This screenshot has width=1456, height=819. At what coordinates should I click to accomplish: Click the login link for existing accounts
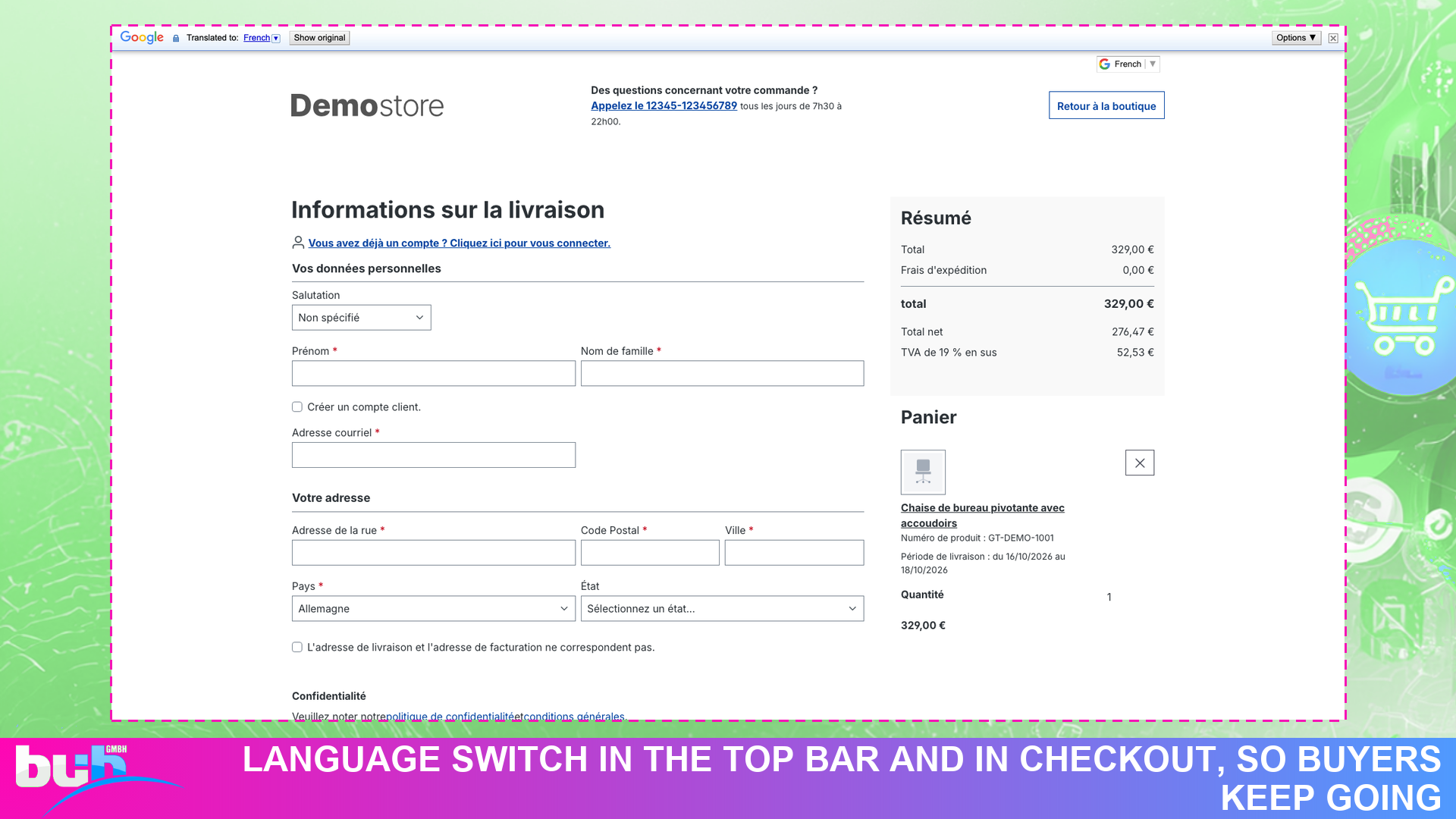click(x=459, y=243)
